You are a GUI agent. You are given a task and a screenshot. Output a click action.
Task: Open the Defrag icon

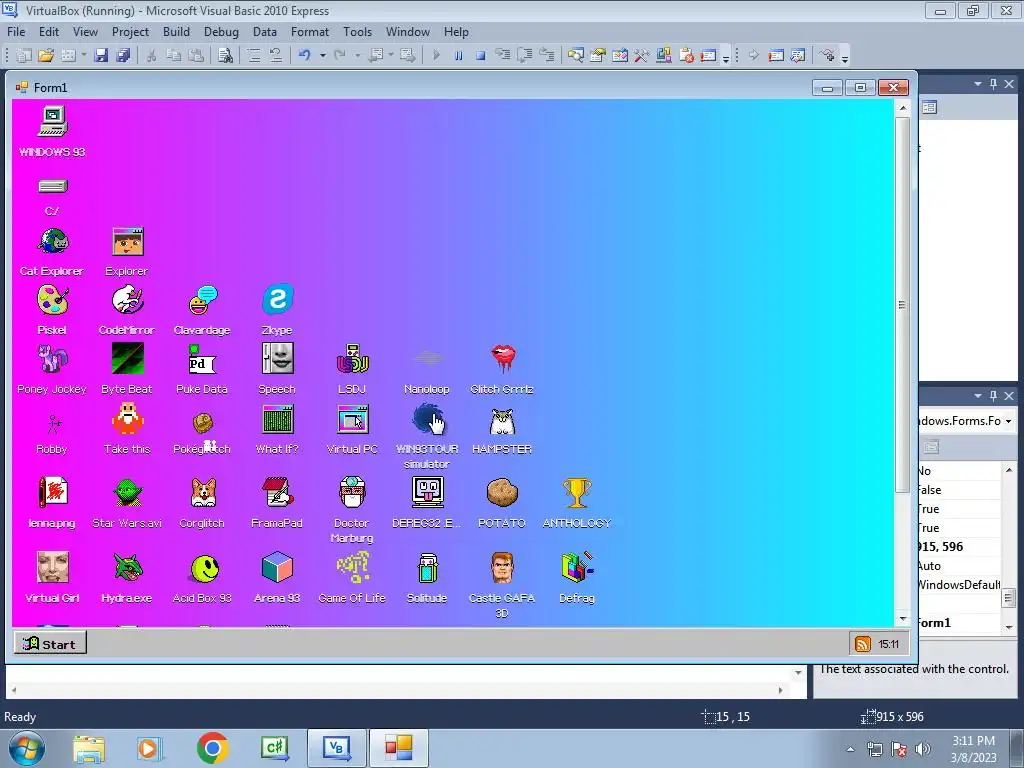(577, 568)
